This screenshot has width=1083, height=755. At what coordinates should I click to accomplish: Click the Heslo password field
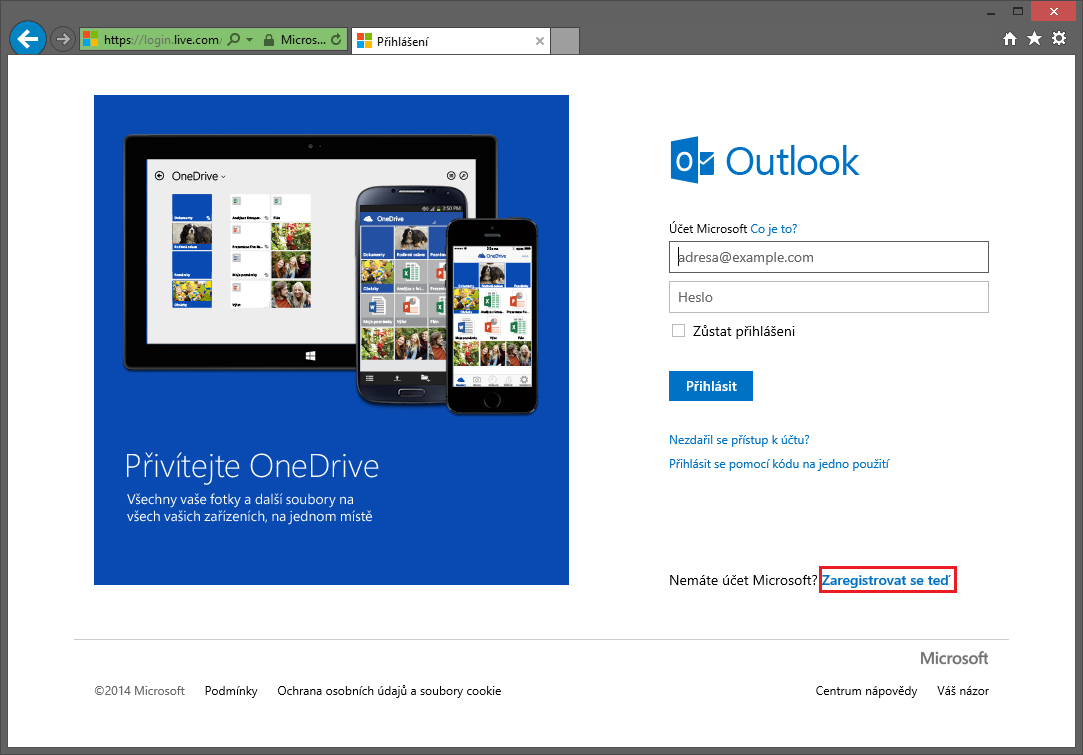828,297
